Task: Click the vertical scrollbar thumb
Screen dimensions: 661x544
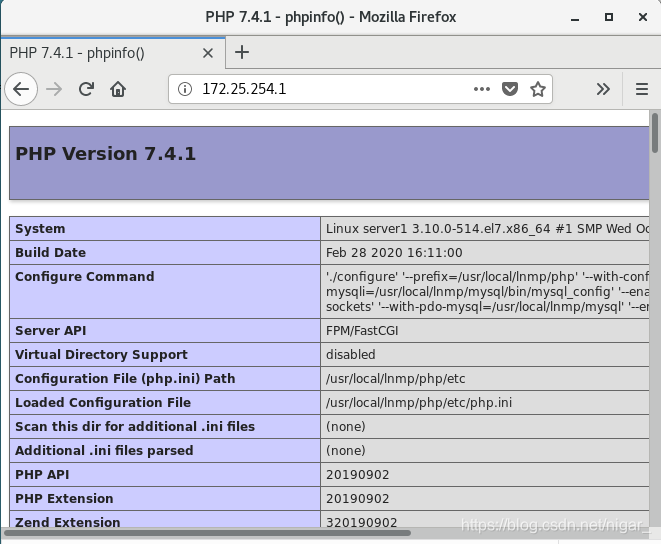Action: (654, 132)
